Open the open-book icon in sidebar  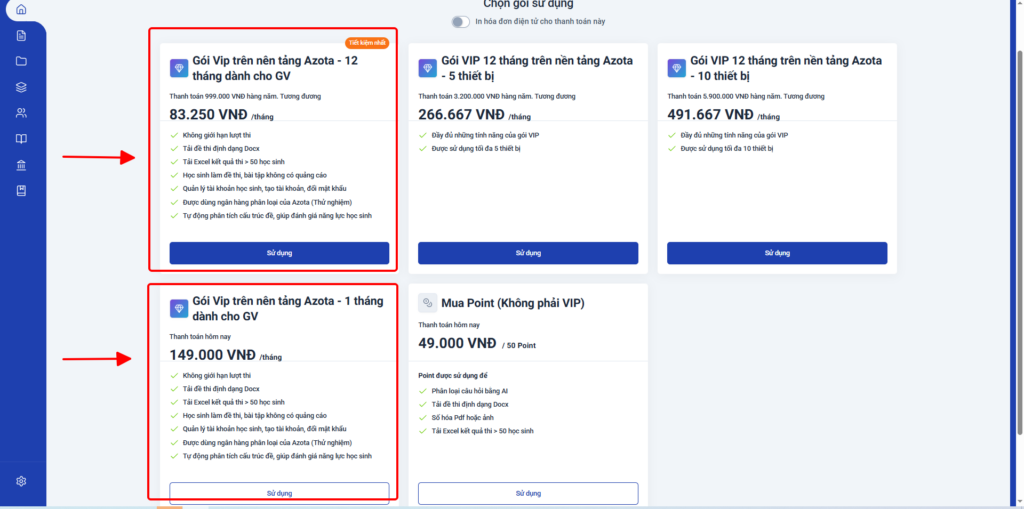(x=22, y=139)
